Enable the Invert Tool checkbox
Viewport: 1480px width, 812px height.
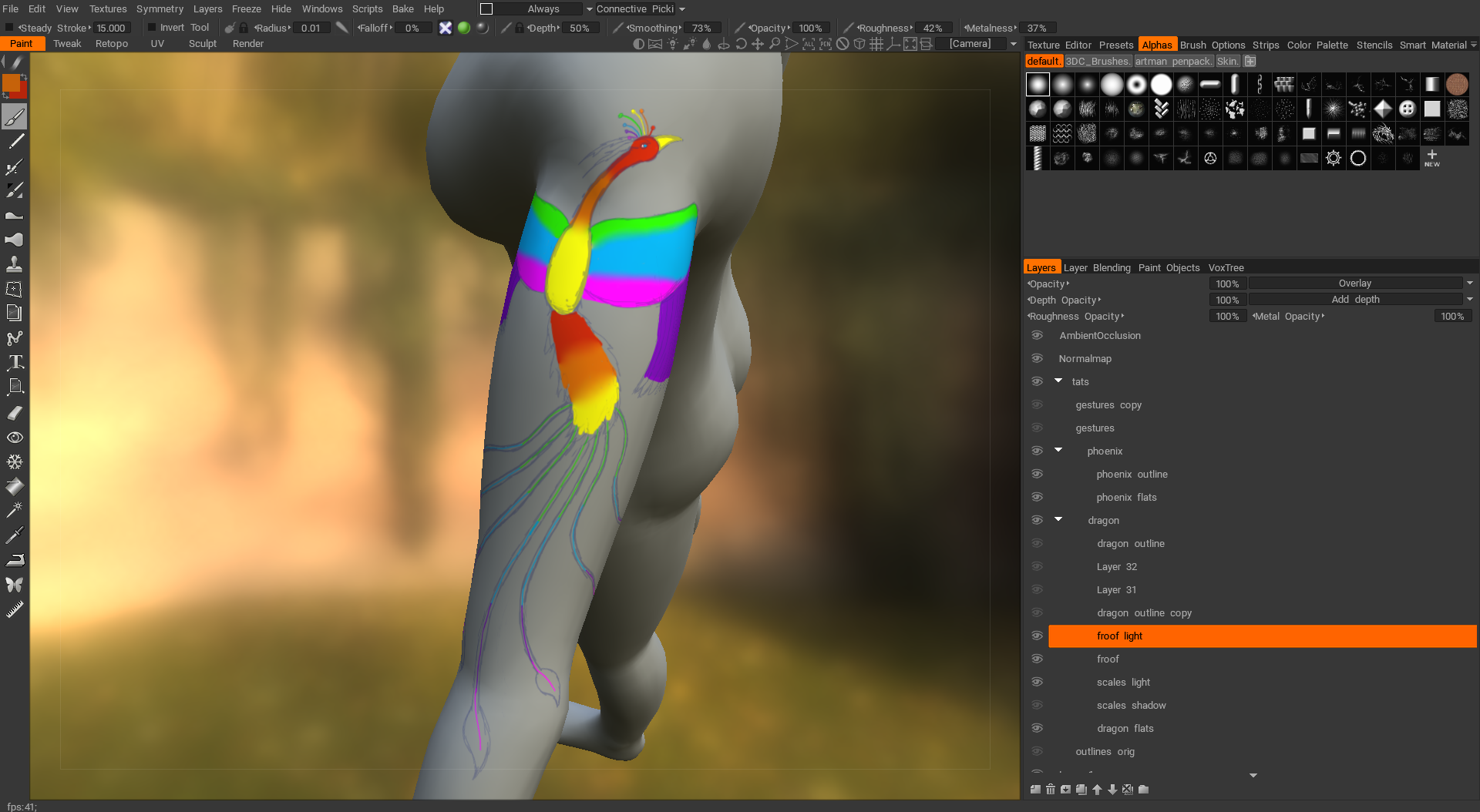point(152,28)
